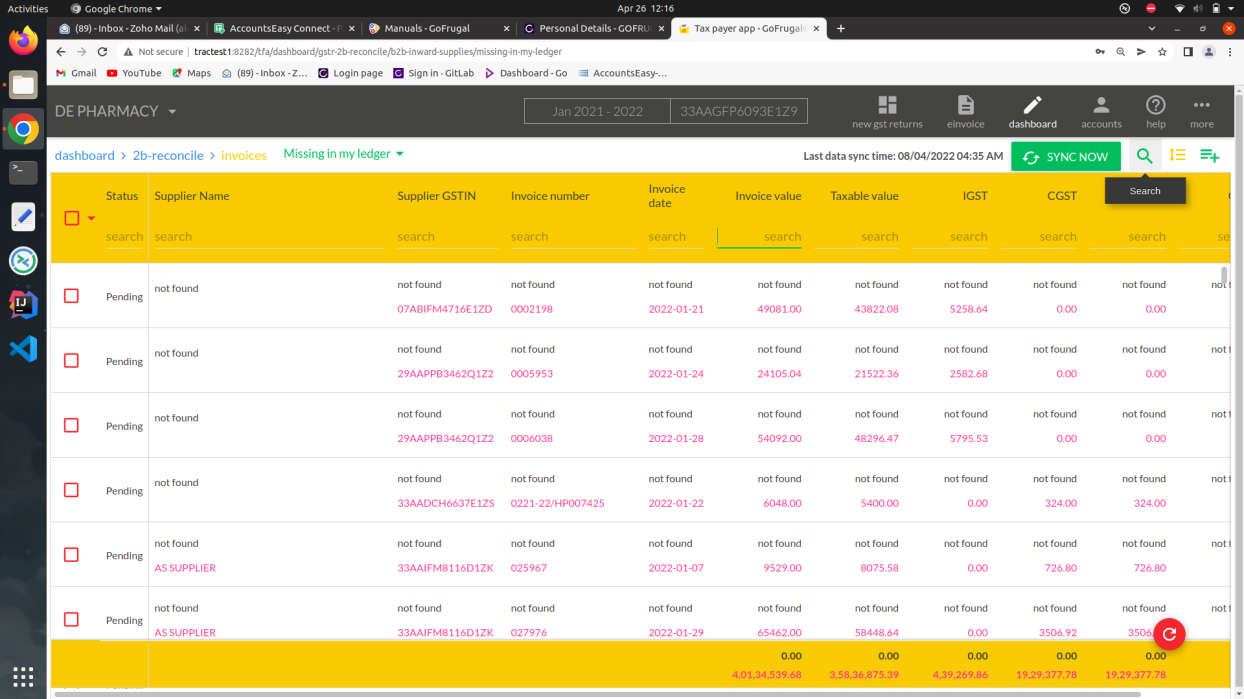Check the row for invoice 0006038

point(71,425)
